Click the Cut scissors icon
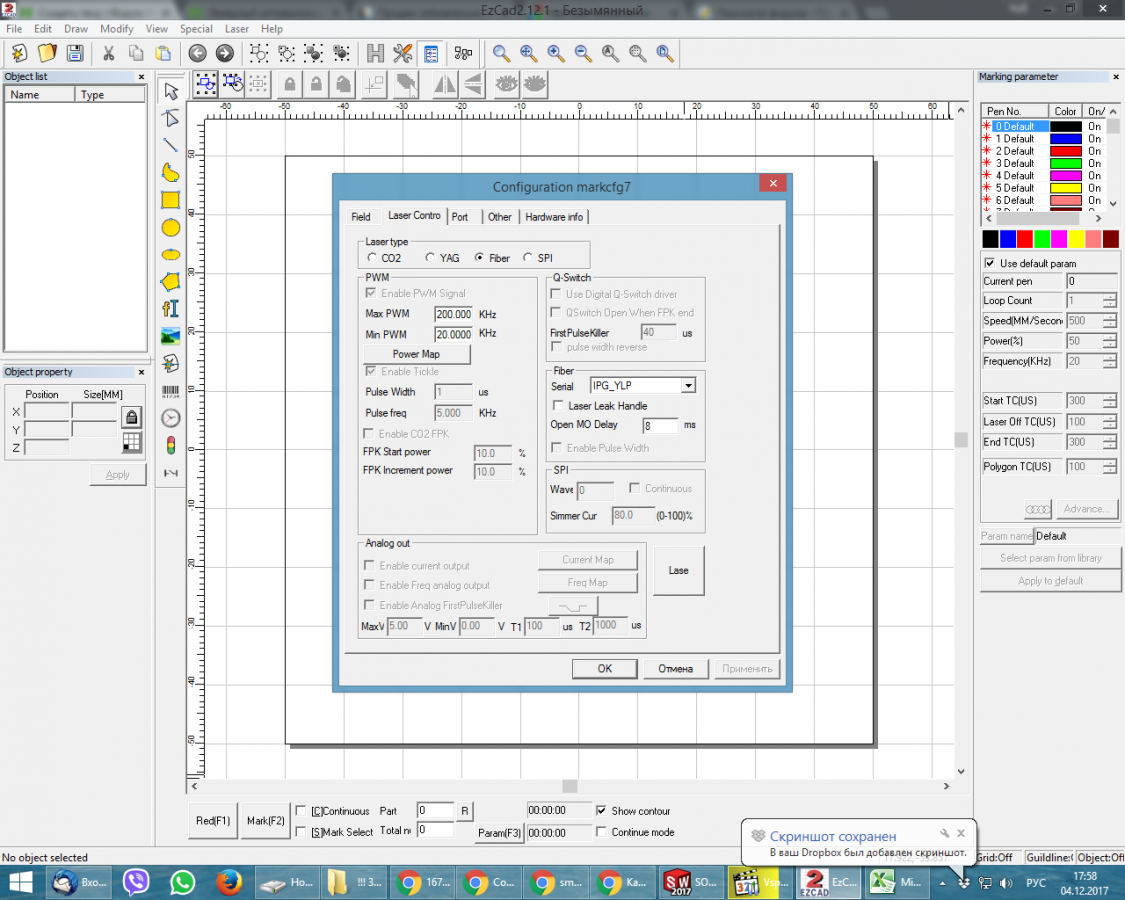The image size is (1125, 900). [108, 53]
